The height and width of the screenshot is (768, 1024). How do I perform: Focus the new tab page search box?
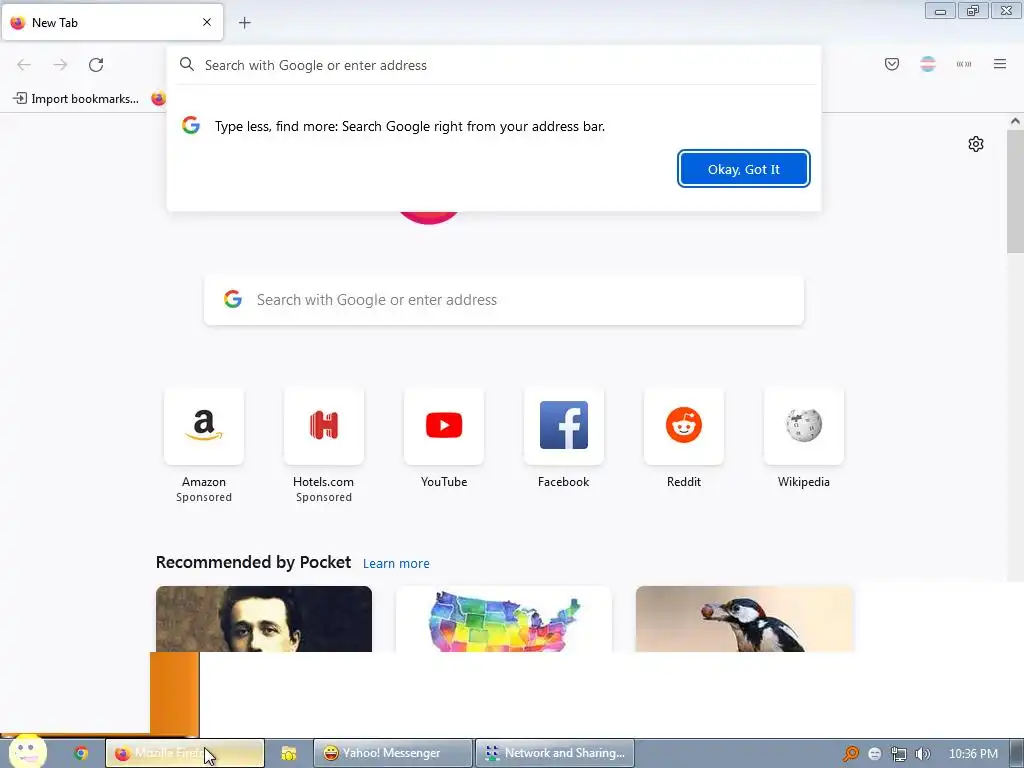click(x=504, y=300)
